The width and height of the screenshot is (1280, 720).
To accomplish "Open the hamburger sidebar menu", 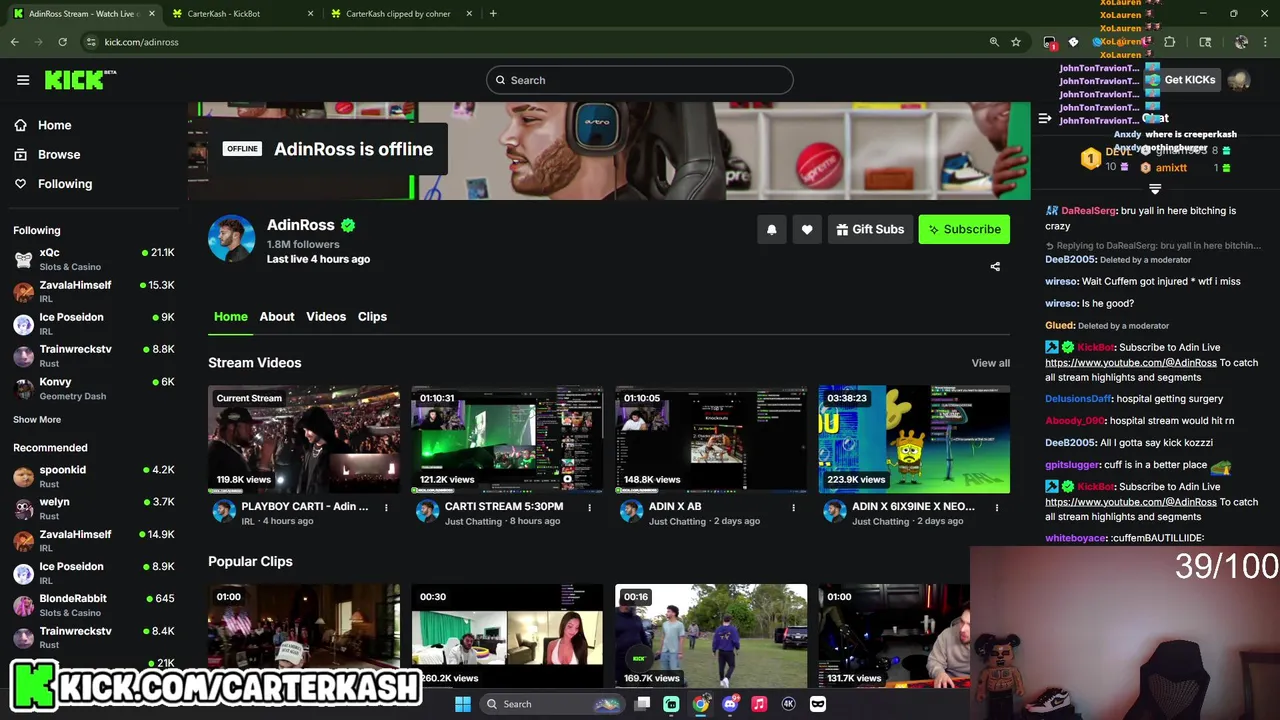I will pos(23,80).
